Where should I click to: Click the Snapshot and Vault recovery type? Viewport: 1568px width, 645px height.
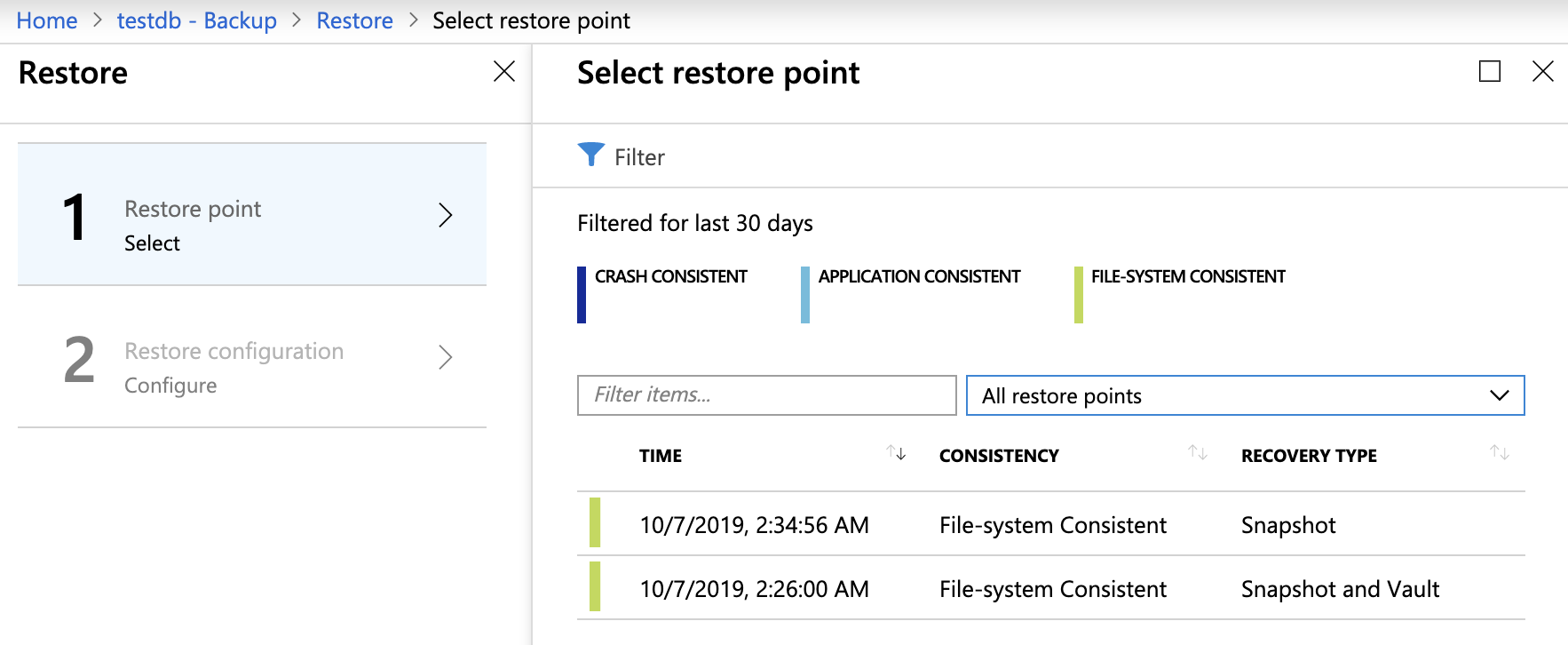pyautogui.click(x=1340, y=589)
